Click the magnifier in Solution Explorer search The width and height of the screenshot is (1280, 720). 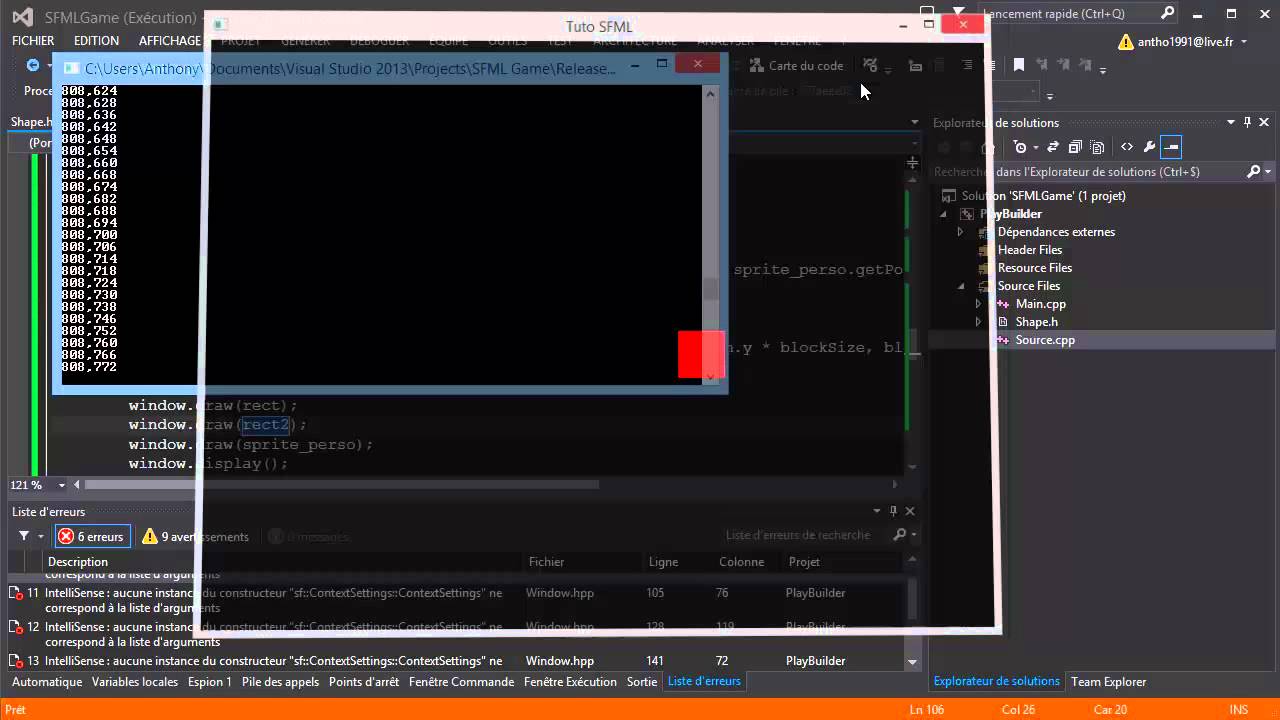pyautogui.click(x=1254, y=172)
